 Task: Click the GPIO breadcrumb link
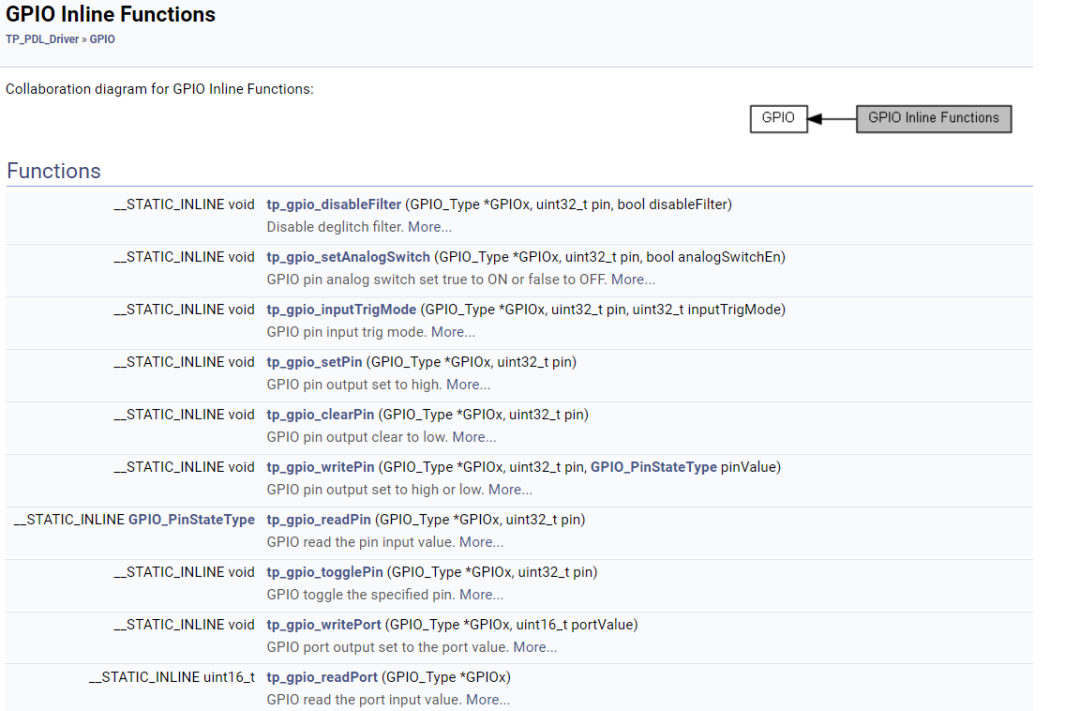coord(102,39)
